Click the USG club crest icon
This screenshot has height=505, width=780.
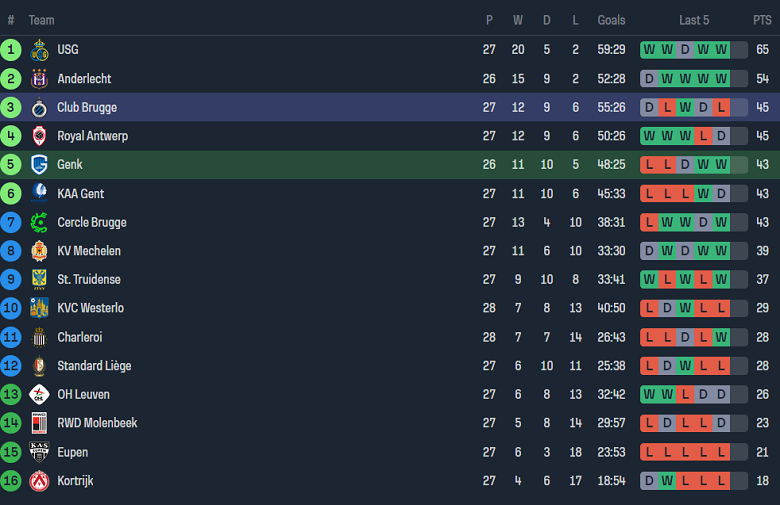[40, 50]
